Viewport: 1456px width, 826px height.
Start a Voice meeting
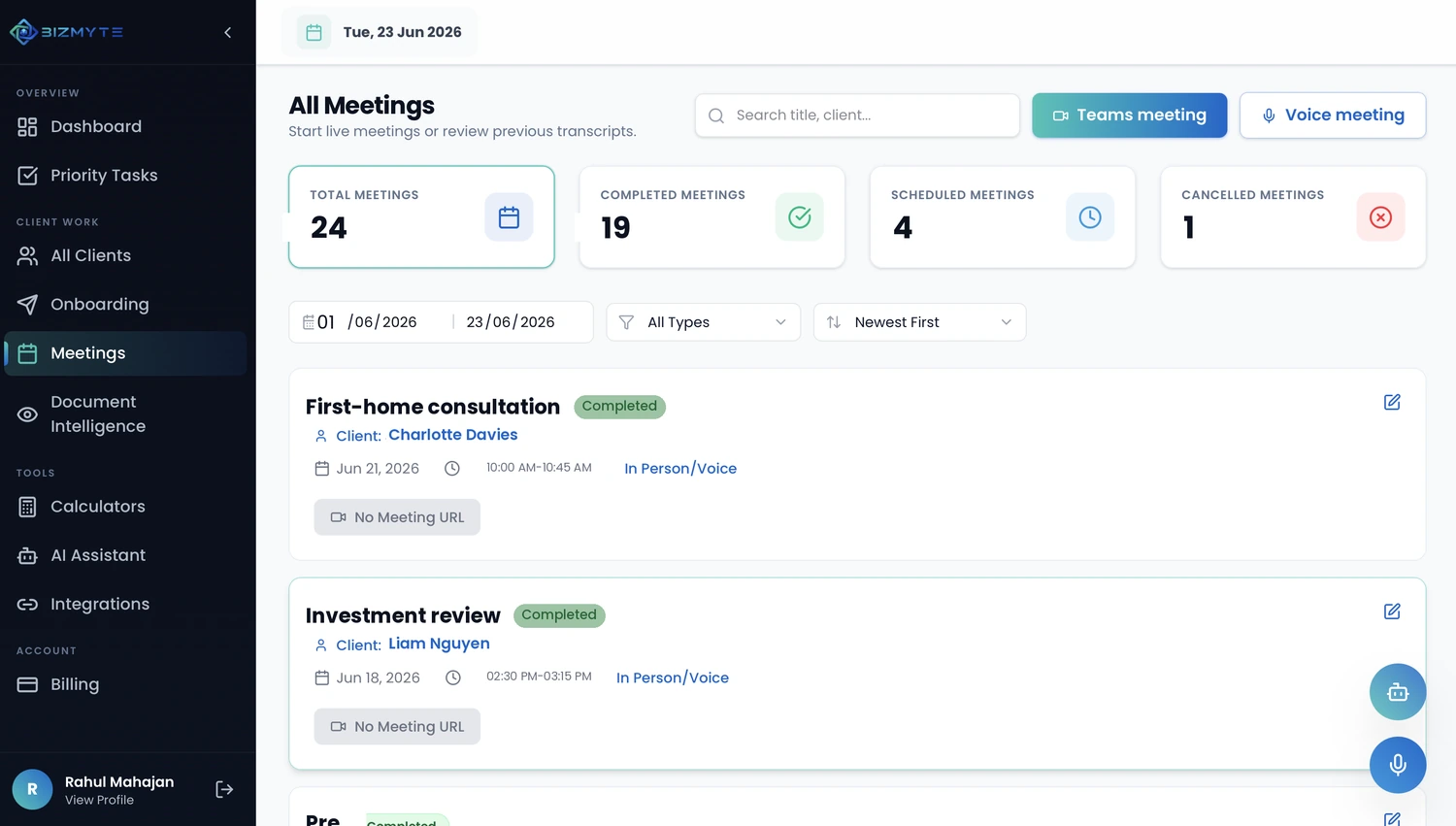tap(1333, 116)
